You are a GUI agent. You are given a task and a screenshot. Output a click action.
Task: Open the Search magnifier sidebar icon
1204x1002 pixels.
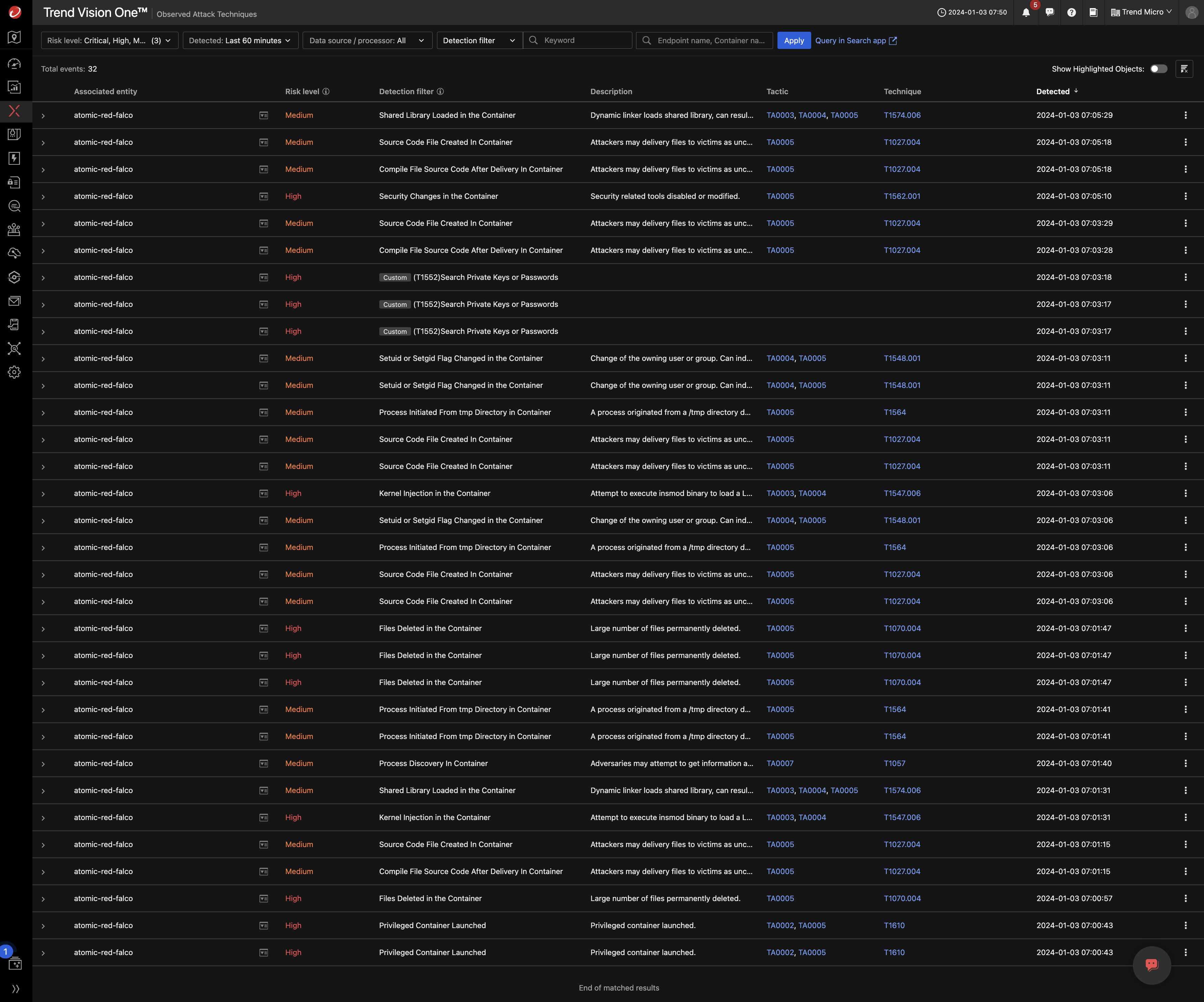coord(14,206)
